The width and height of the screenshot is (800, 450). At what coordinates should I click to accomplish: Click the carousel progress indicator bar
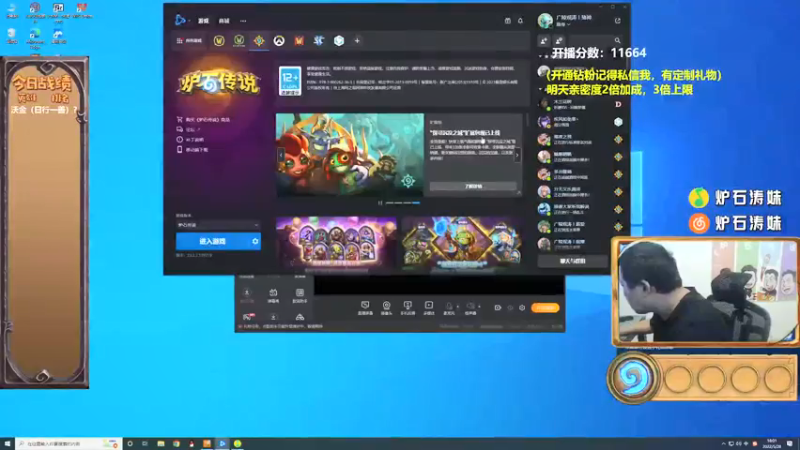[x=403, y=203]
